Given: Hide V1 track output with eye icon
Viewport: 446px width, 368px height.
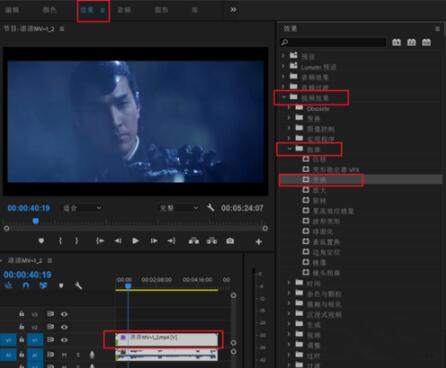Looking at the screenshot, I should (x=64, y=340).
